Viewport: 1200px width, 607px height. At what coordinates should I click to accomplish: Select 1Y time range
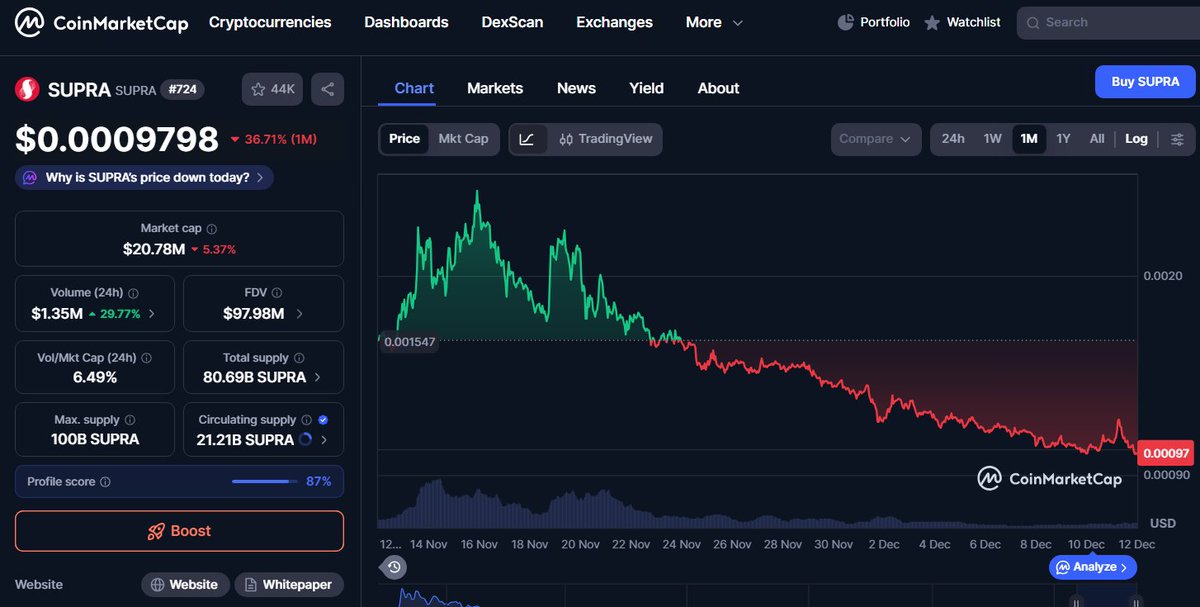(x=1063, y=139)
